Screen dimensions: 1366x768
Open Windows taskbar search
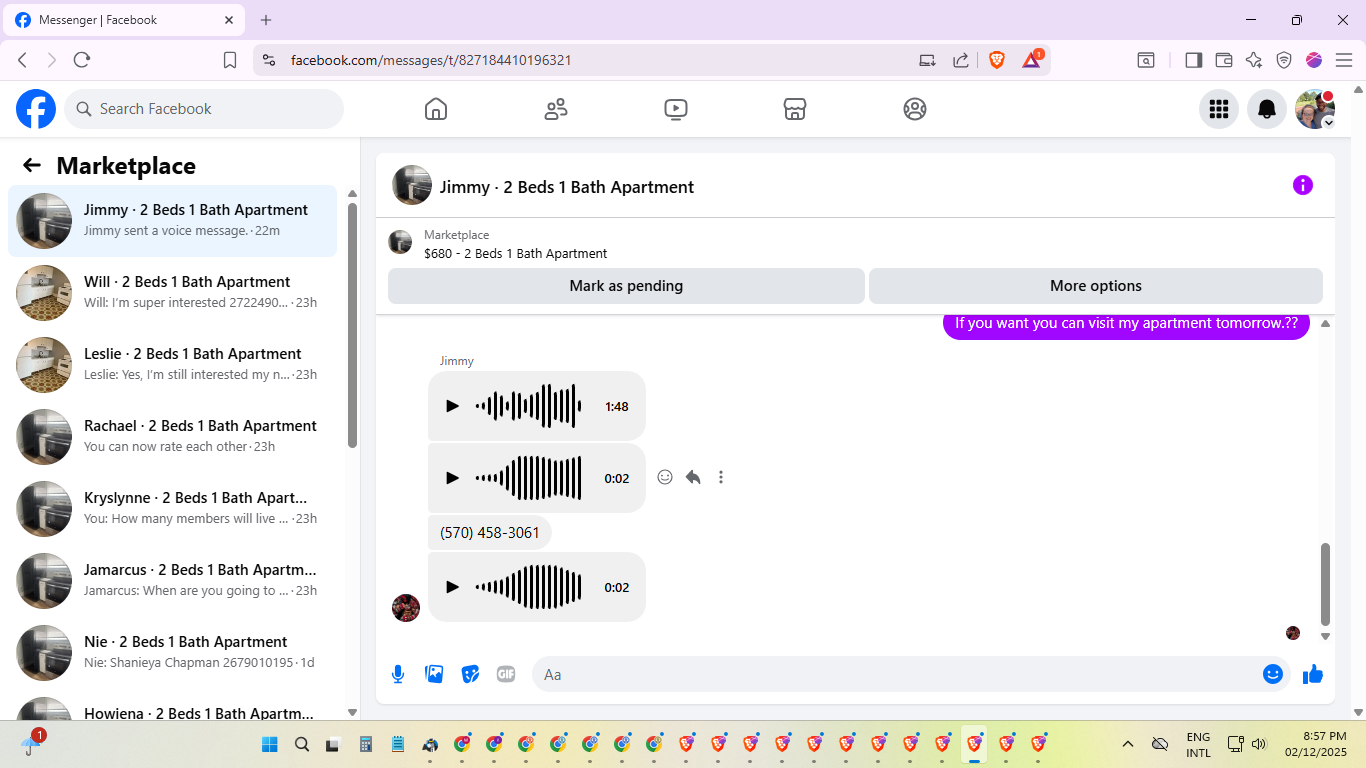pyautogui.click(x=302, y=744)
